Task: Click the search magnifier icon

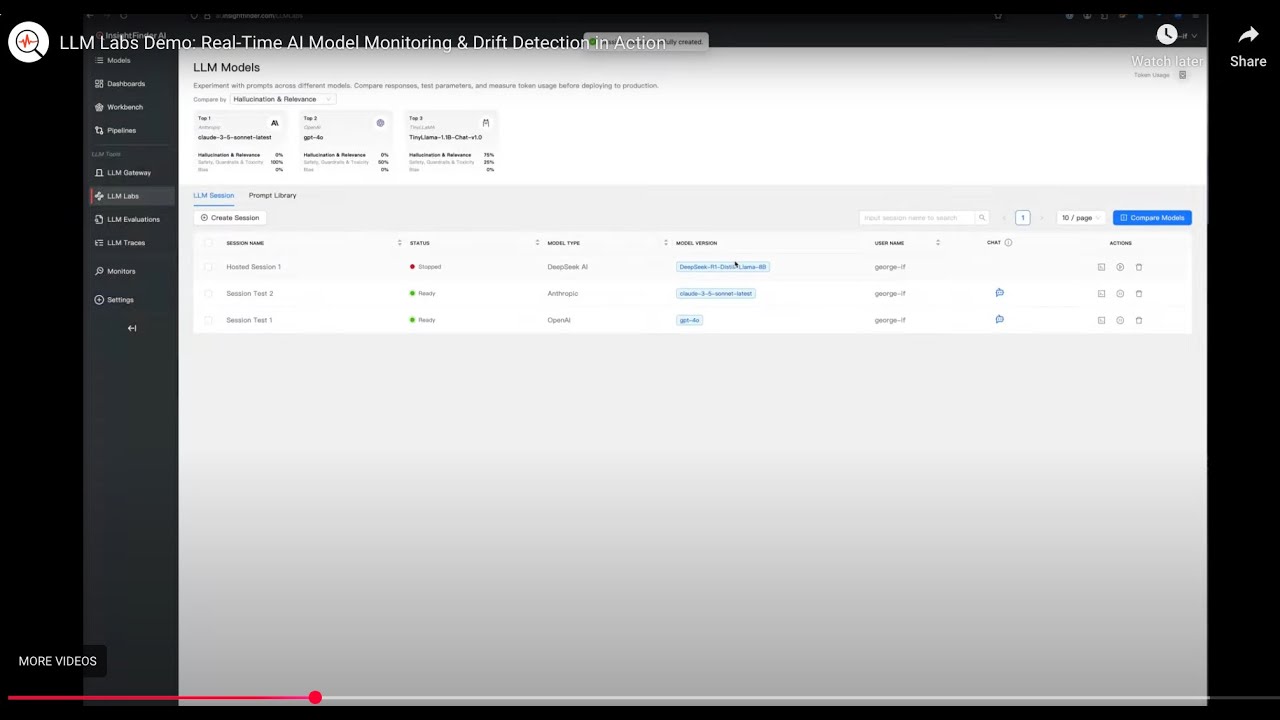Action: tap(982, 218)
